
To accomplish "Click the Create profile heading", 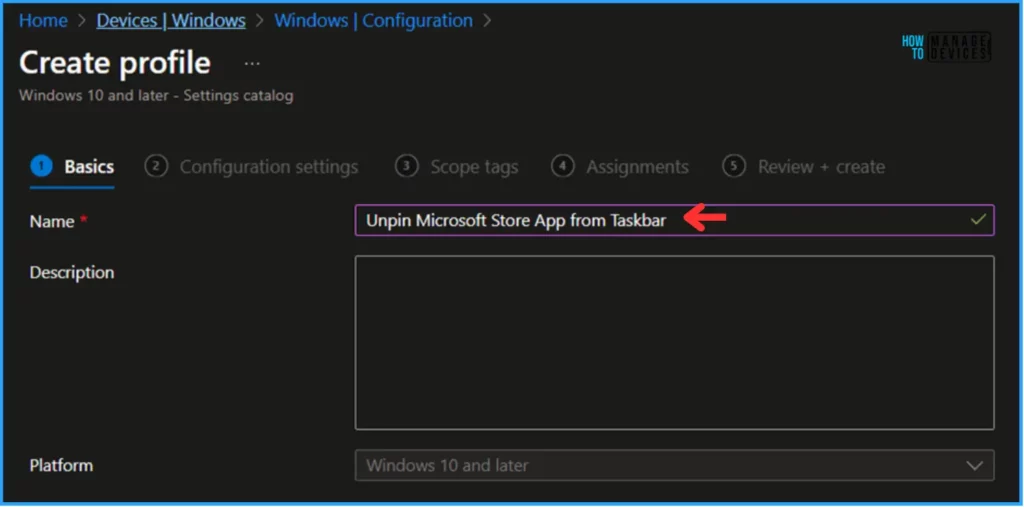I will pyautogui.click(x=115, y=63).
